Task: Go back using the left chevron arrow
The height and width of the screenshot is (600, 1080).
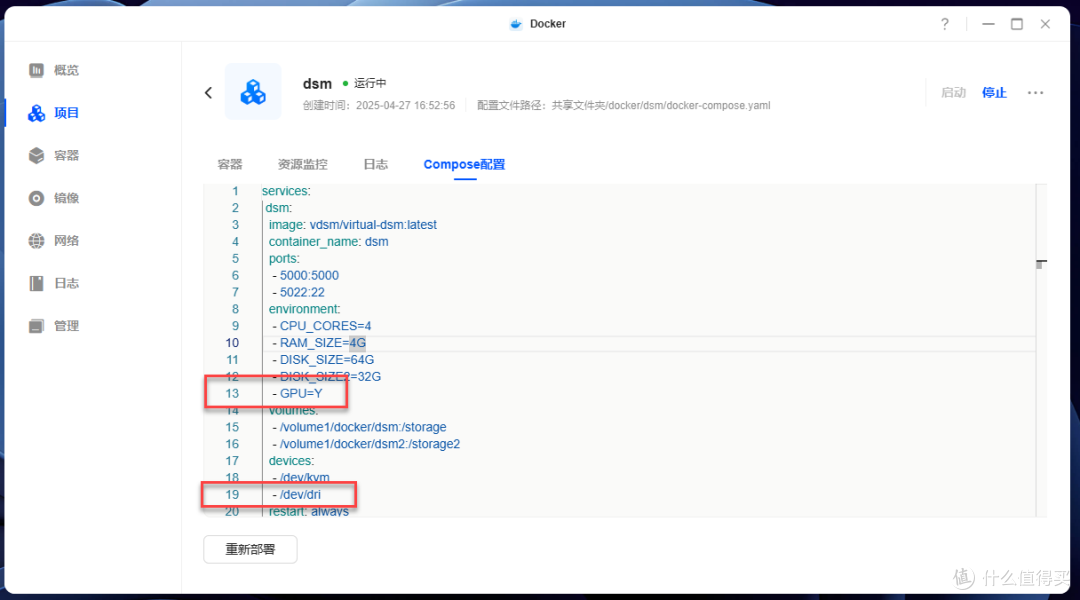Action: [x=208, y=92]
